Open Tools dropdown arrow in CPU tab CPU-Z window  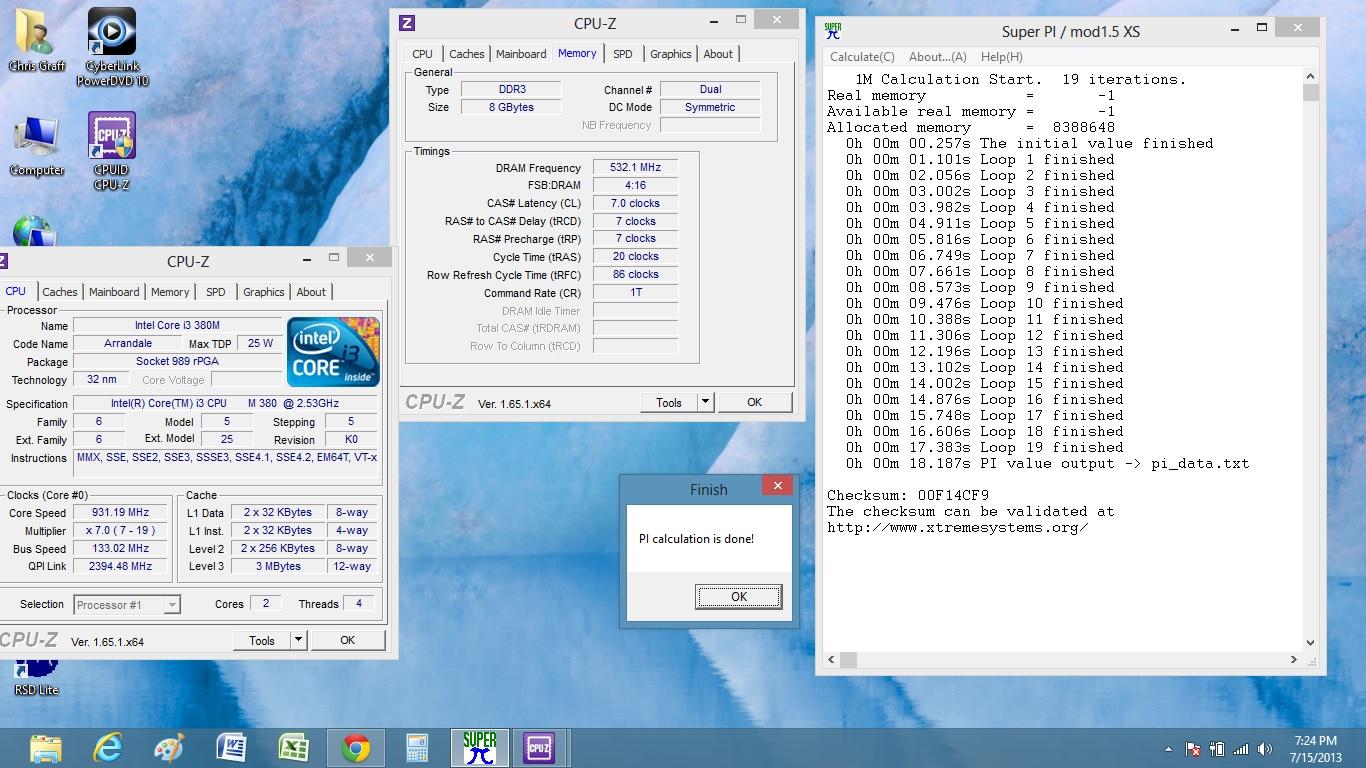coord(298,640)
